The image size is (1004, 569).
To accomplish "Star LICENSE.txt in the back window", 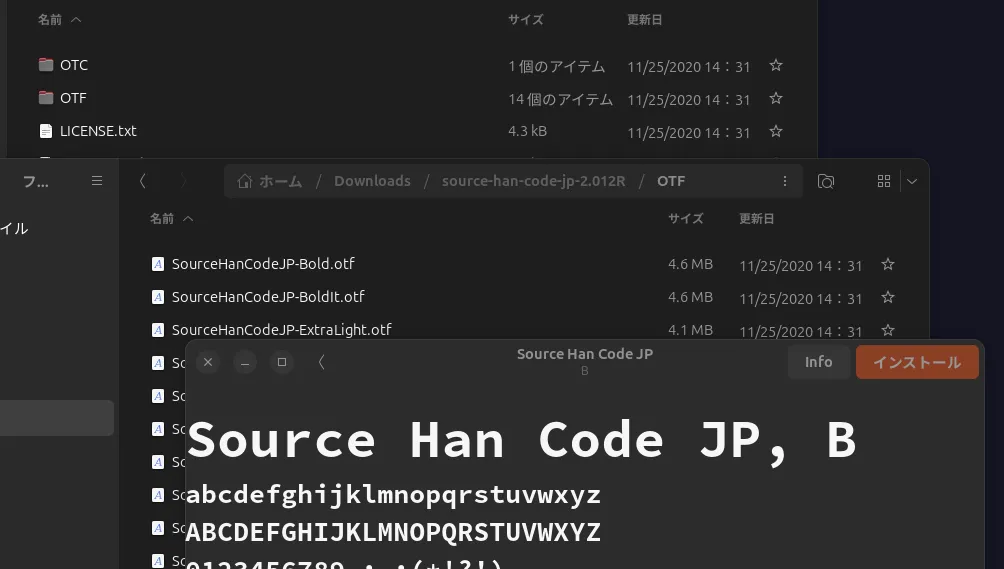I will pyautogui.click(x=775, y=131).
